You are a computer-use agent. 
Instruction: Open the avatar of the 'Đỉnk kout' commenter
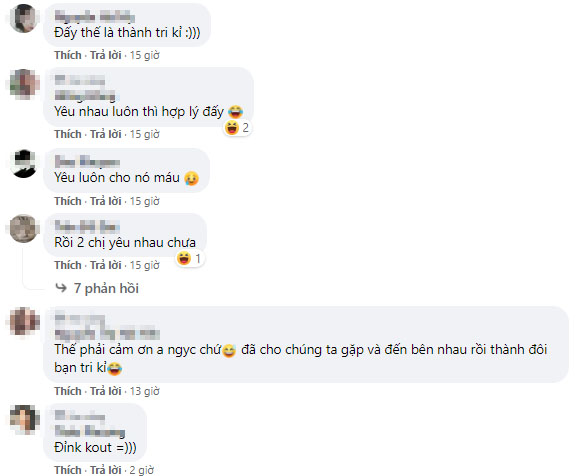click(24, 419)
